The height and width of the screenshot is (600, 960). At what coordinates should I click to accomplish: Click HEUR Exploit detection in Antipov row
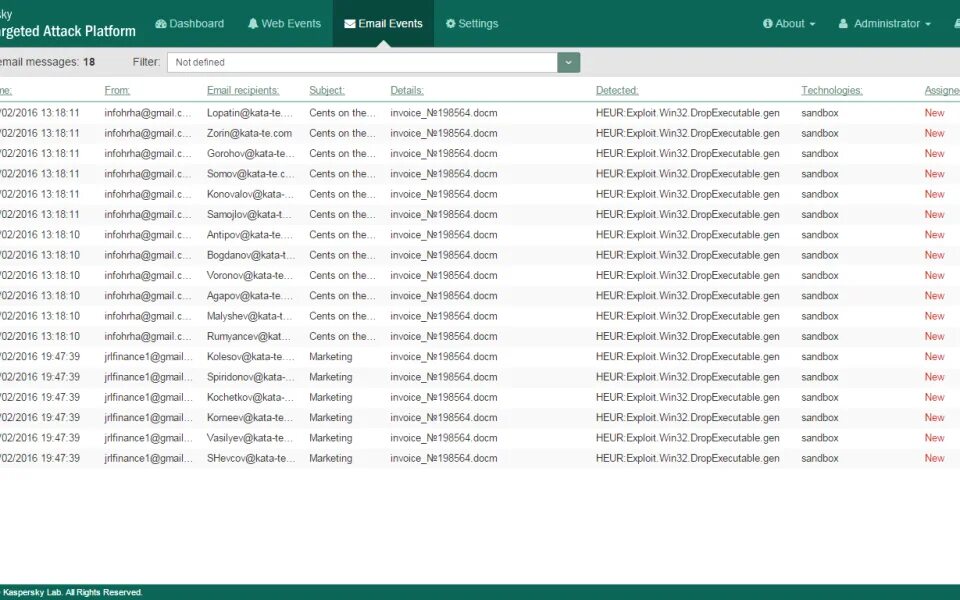tap(688, 234)
